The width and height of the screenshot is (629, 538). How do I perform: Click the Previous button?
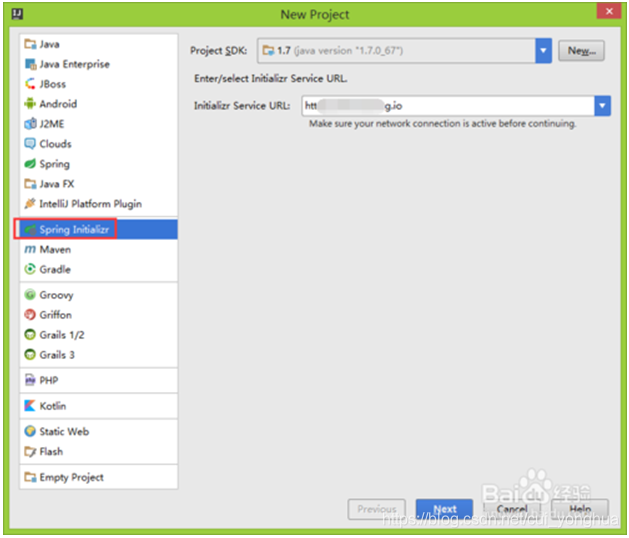tap(377, 509)
